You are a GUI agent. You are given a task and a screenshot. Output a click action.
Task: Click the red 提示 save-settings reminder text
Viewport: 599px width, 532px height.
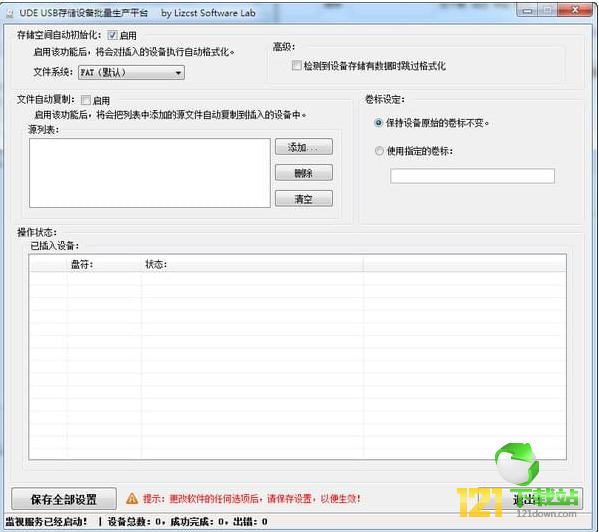click(251, 499)
